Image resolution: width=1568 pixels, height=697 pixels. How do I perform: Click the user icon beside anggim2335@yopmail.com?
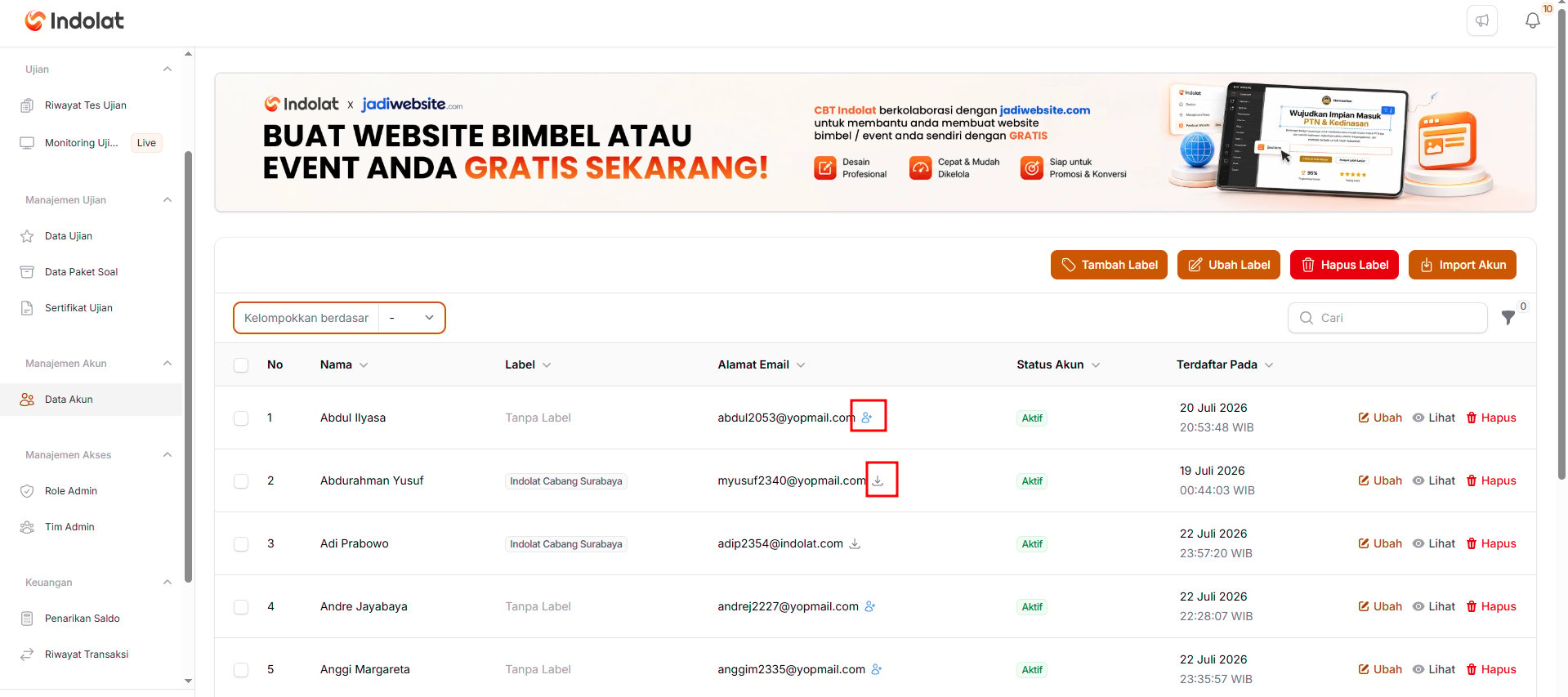[x=877, y=669]
